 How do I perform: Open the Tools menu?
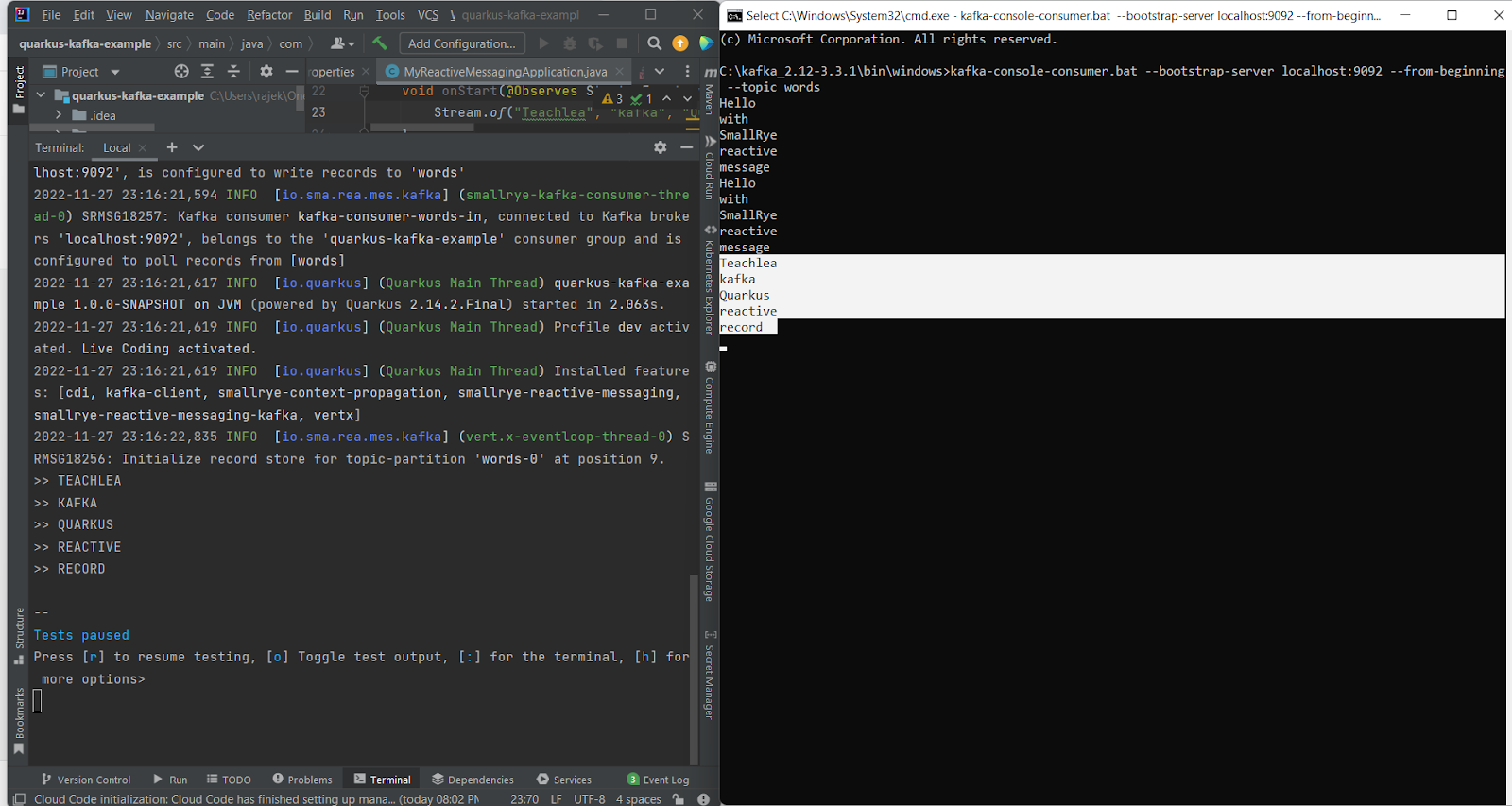[x=390, y=15]
